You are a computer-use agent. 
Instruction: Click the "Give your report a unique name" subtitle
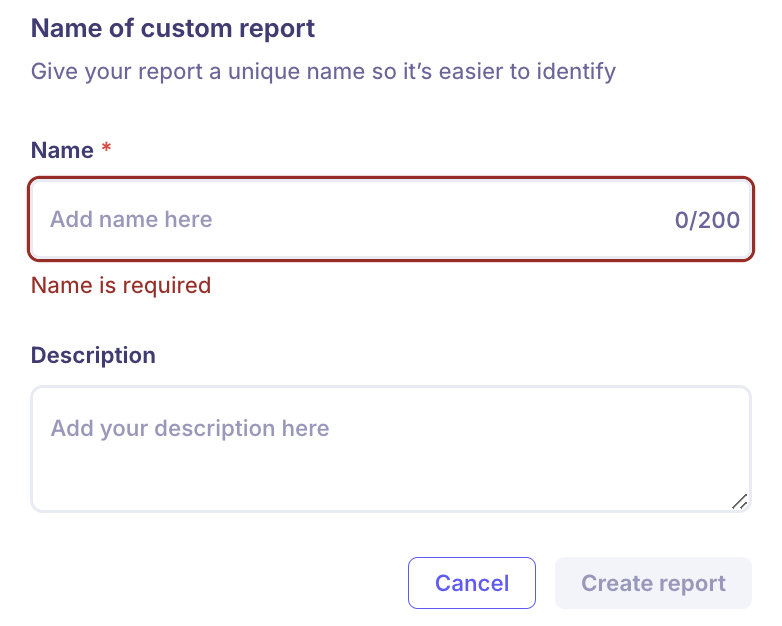click(x=323, y=72)
